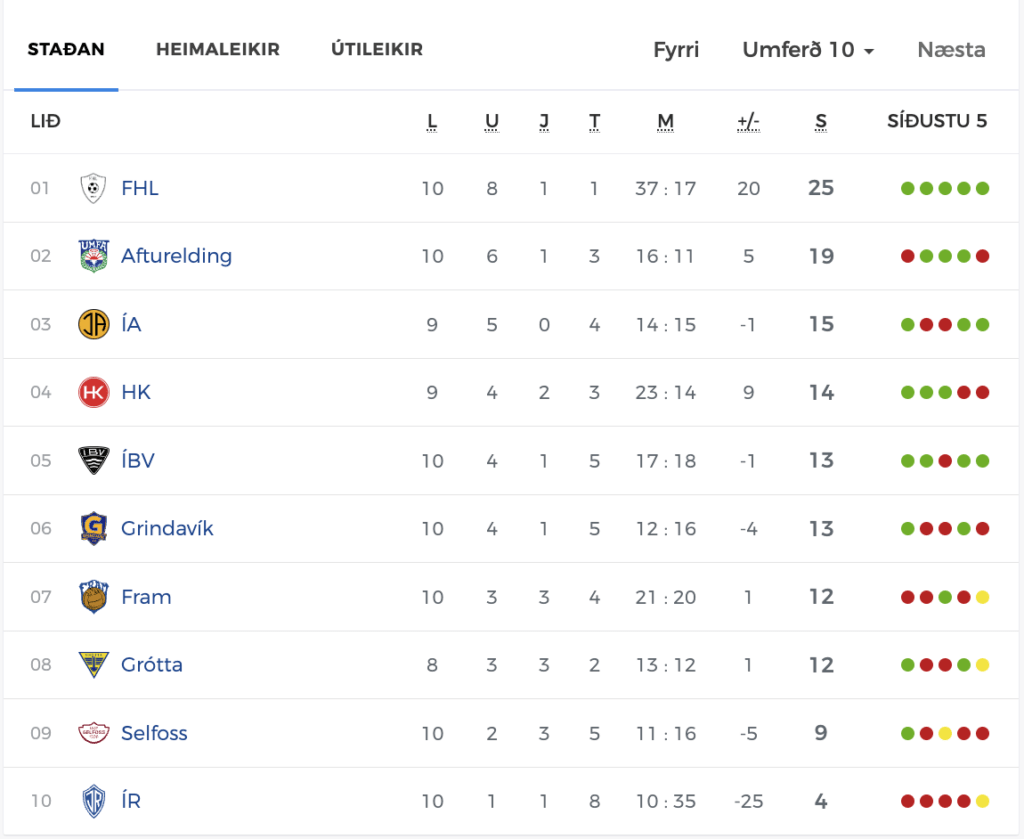Switch to the Útileikir tab

point(376,49)
